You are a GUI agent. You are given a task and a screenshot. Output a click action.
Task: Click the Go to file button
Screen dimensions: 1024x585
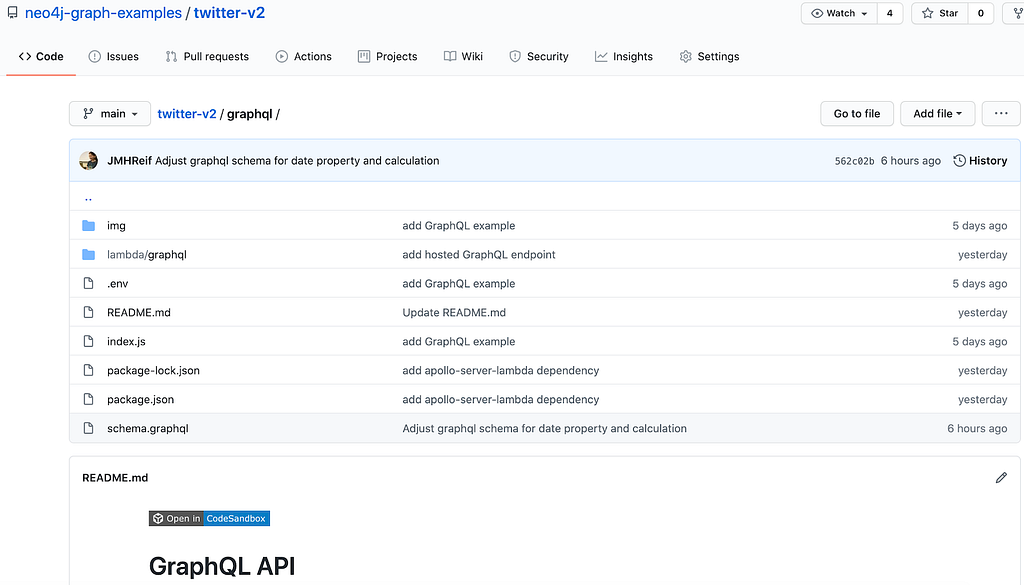click(x=857, y=114)
